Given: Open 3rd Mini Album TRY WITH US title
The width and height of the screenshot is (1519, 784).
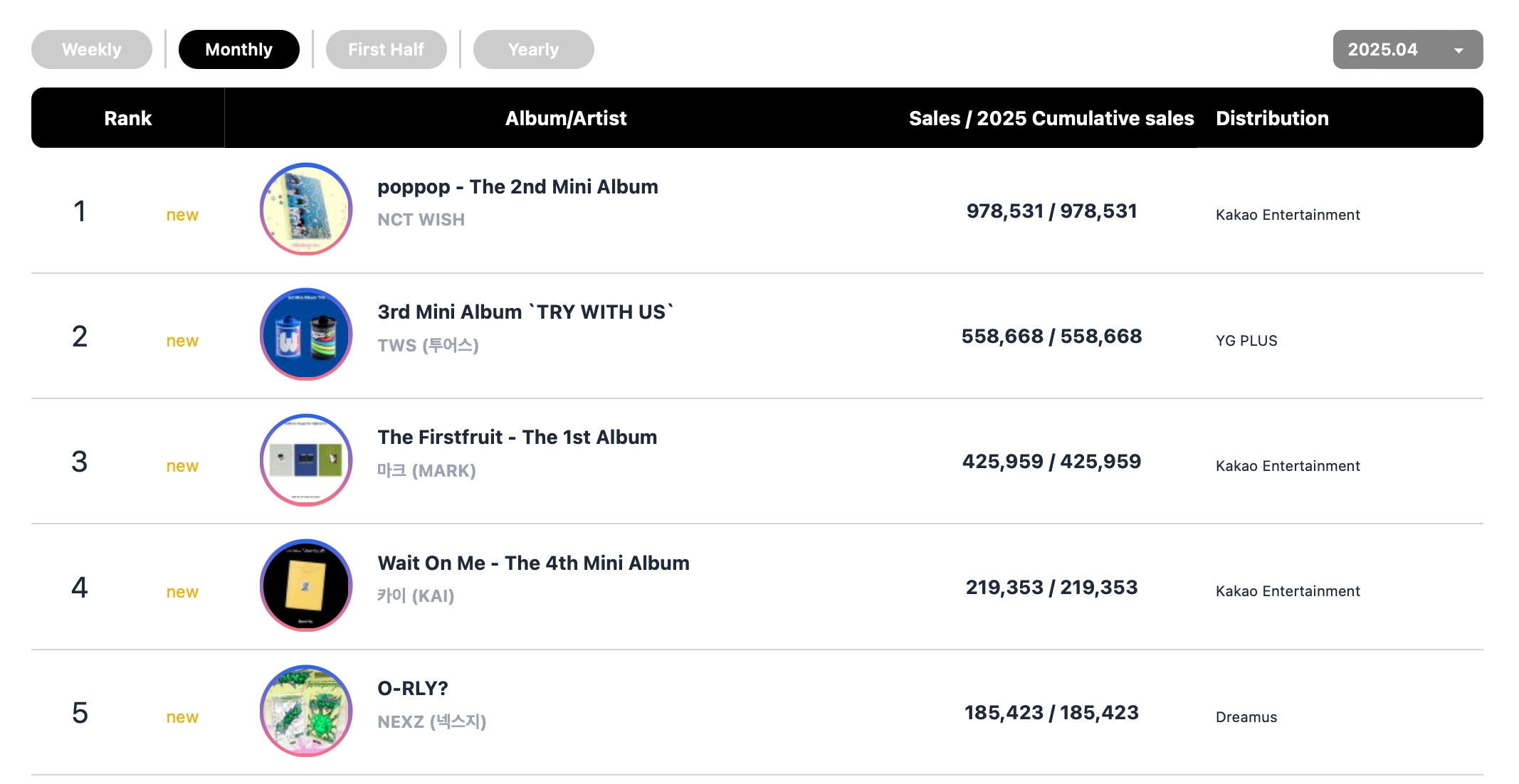Looking at the screenshot, I should click(526, 312).
